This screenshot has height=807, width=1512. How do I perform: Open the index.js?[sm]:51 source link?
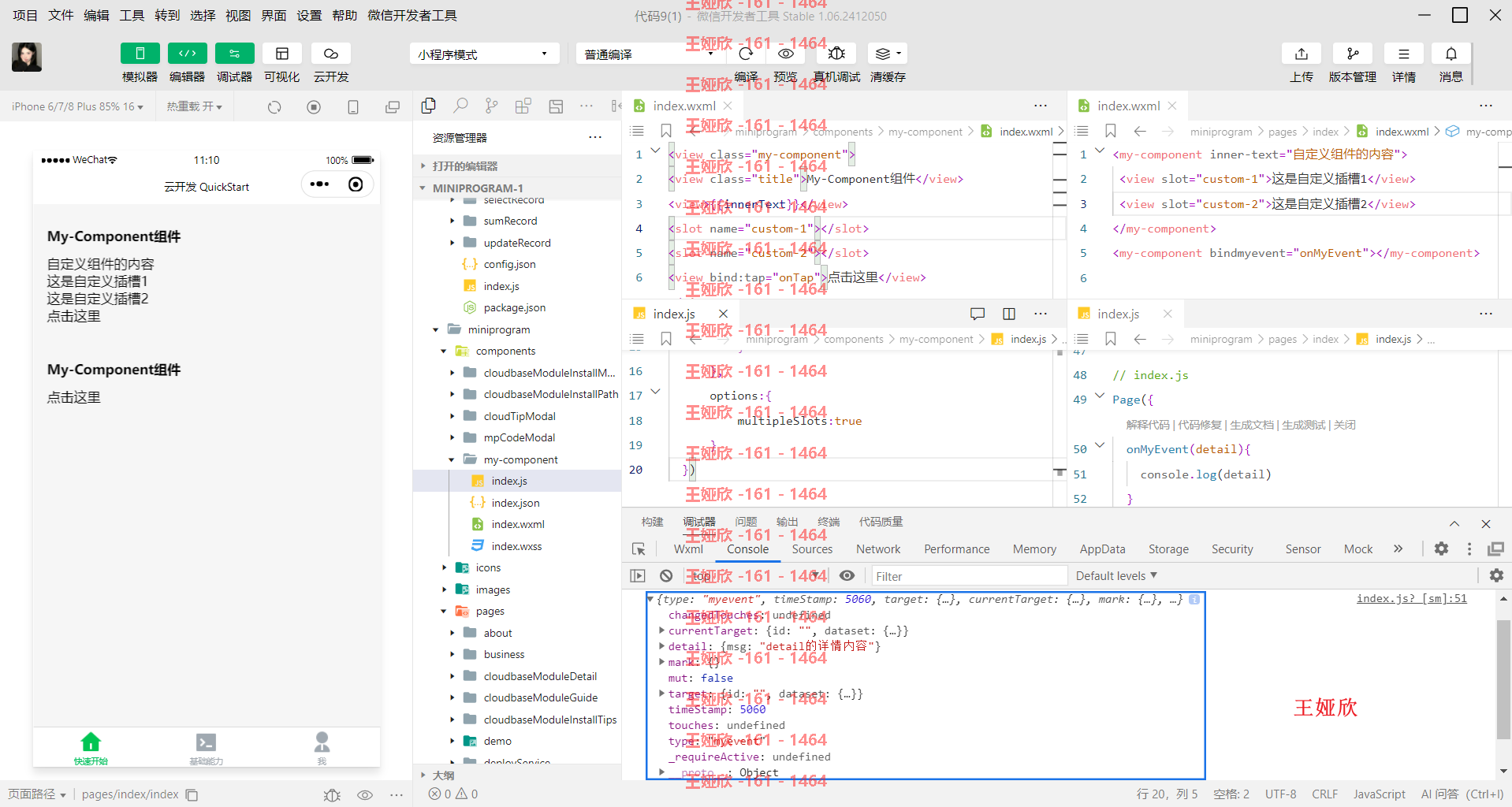(1411, 599)
